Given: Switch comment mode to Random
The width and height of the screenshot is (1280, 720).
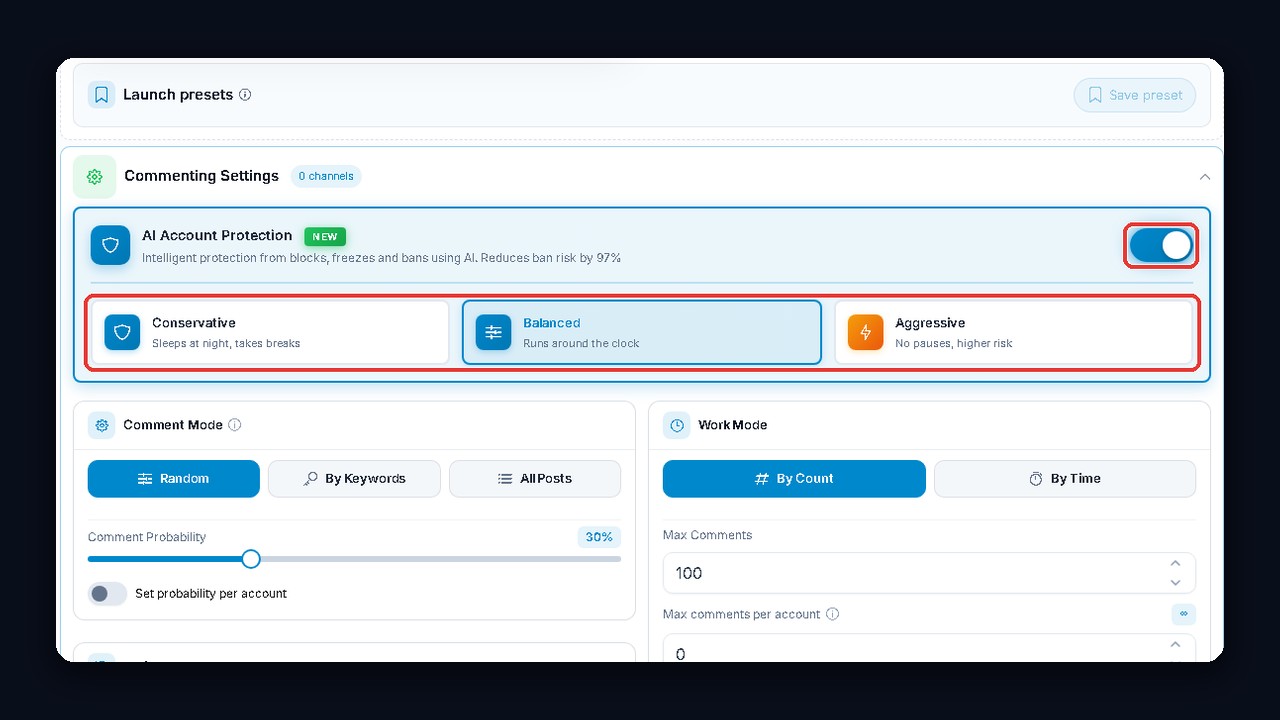Looking at the screenshot, I should coord(174,479).
